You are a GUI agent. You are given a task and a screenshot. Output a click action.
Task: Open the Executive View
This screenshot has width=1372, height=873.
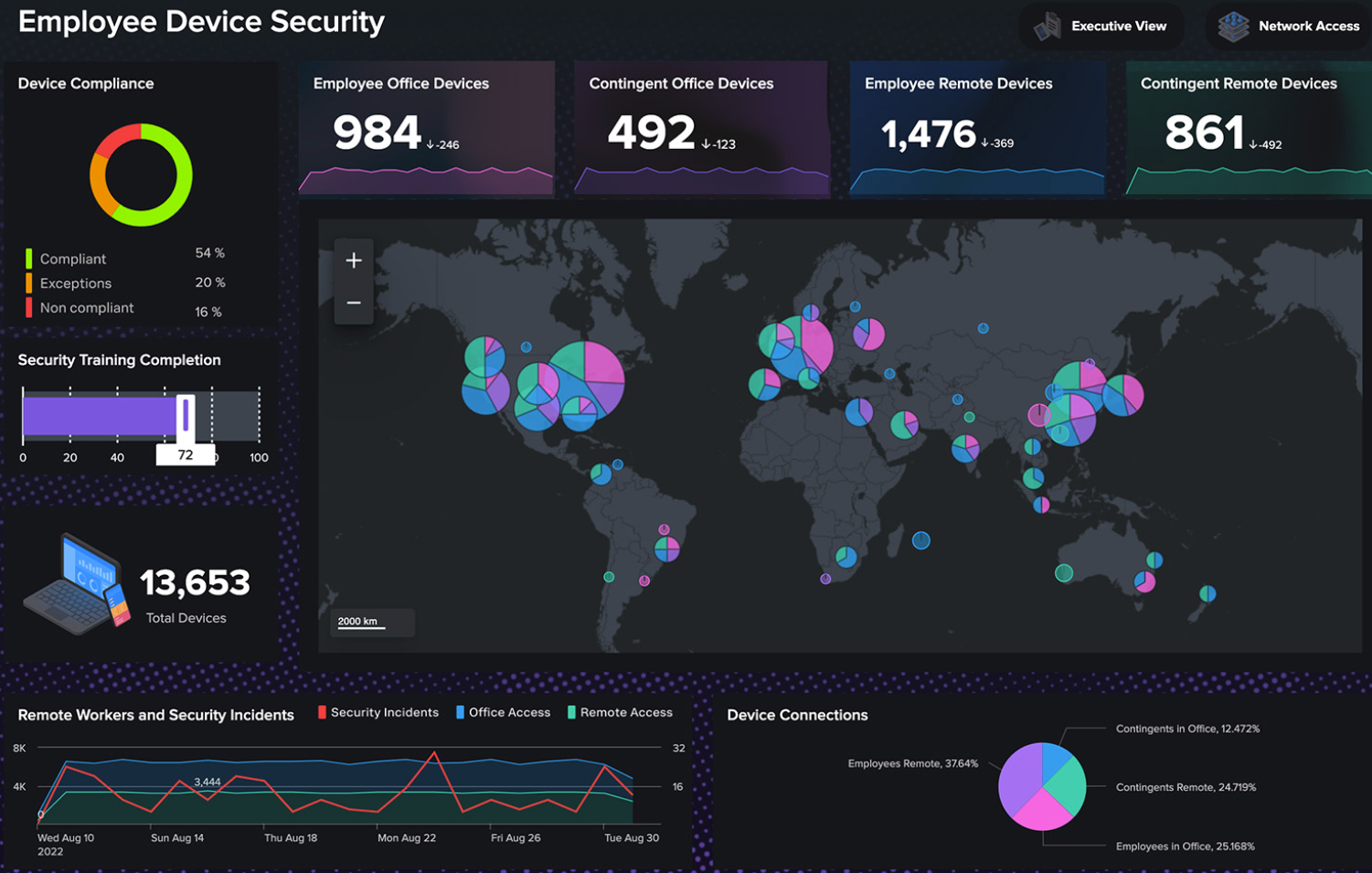pos(1101,26)
